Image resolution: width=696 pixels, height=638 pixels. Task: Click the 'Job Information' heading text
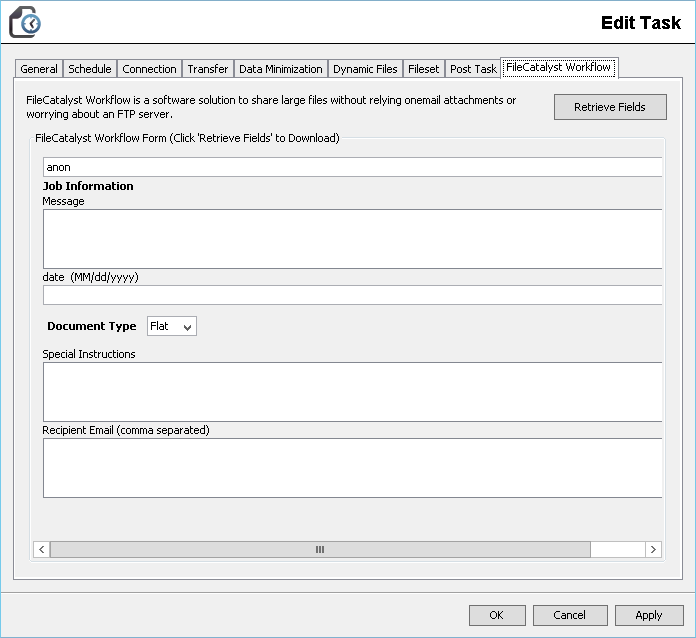coord(88,186)
